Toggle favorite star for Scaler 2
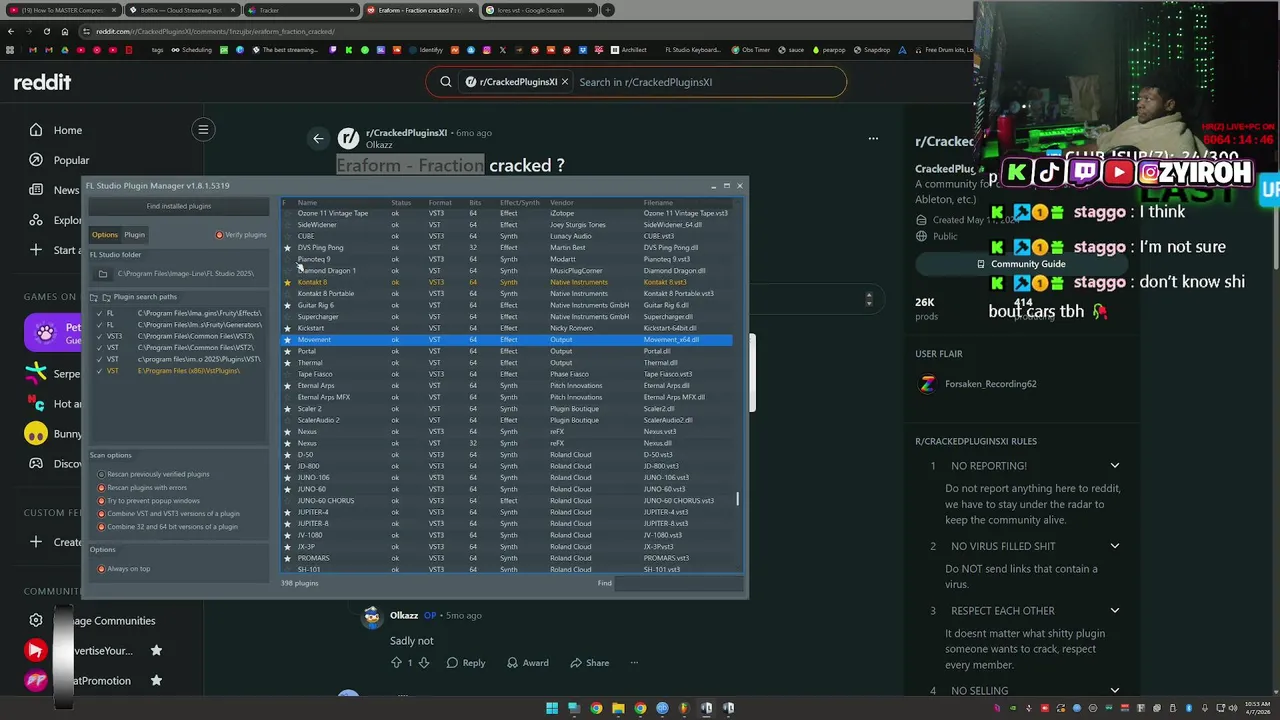The image size is (1280, 720). coord(287,409)
